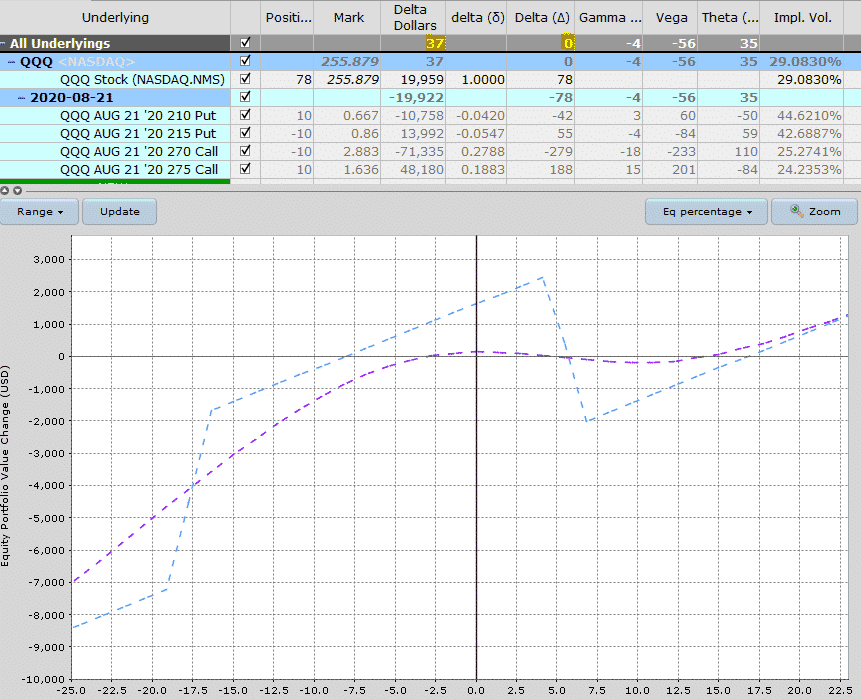The width and height of the screenshot is (861, 699).
Task: Click the 215 Put implied vol 42.6887%
Action: tap(809, 133)
